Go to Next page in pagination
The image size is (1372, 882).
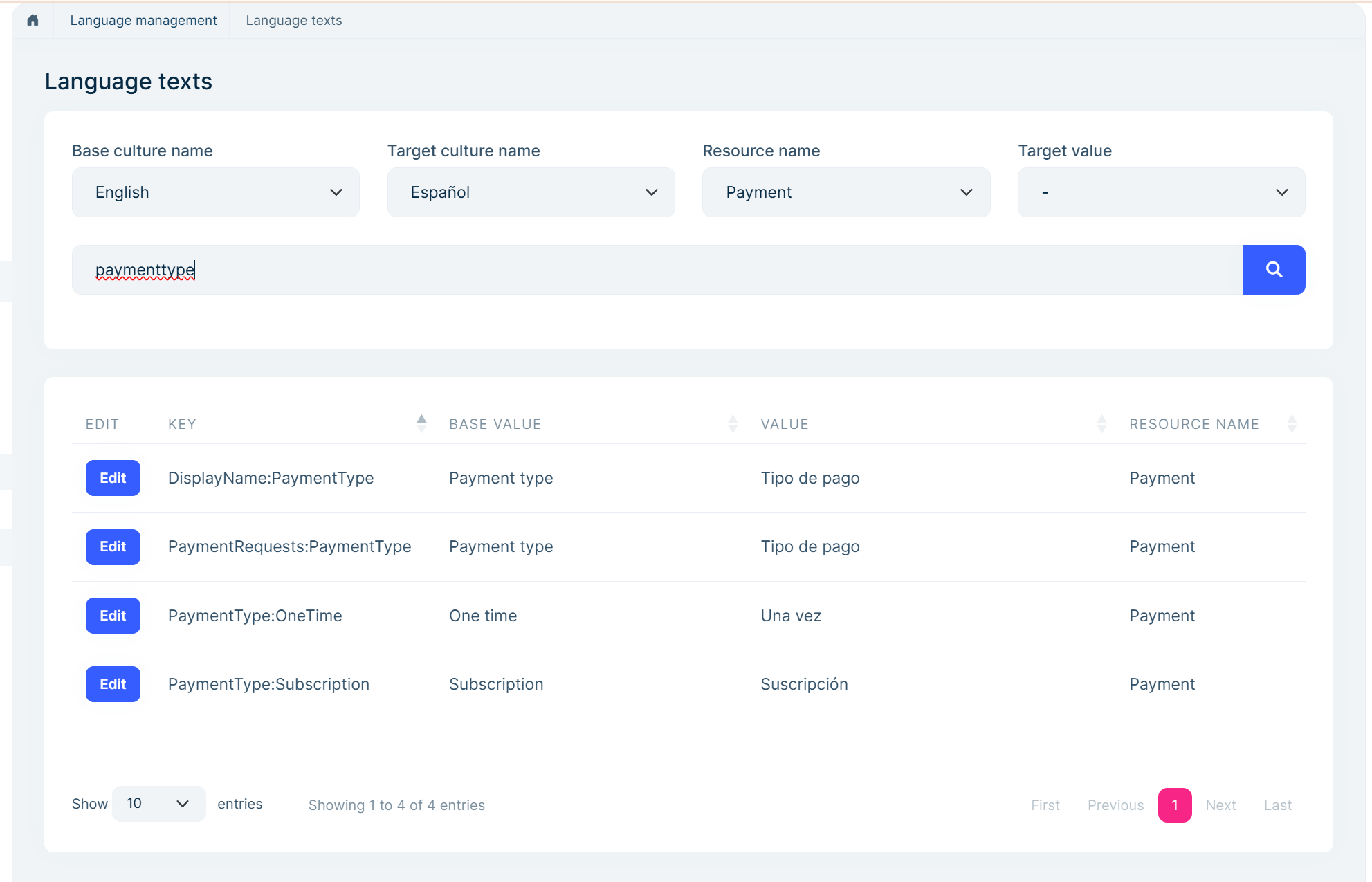1220,805
